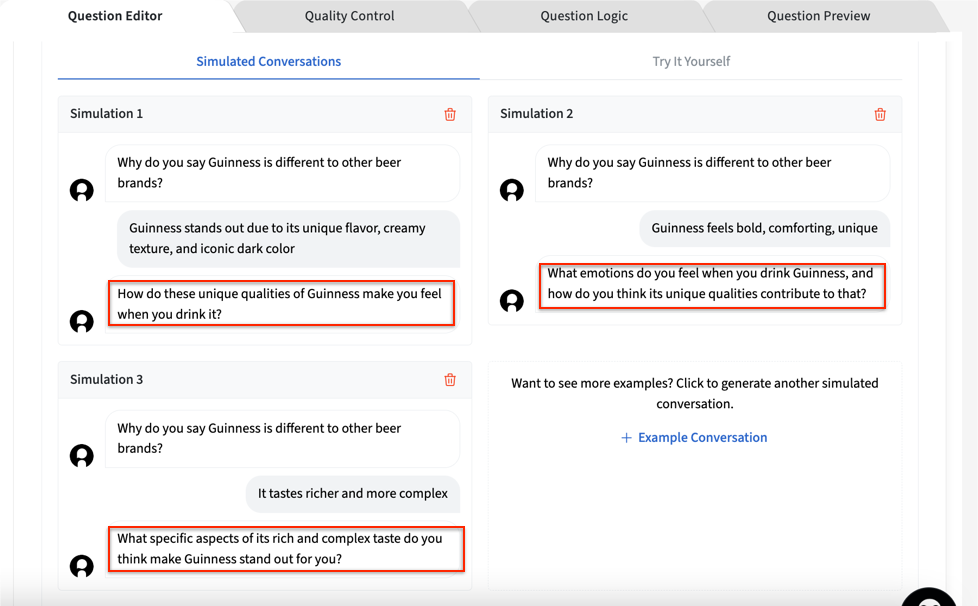Open the Question Preview tab
This screenshot has width=978, height=606.
(818, 16)
